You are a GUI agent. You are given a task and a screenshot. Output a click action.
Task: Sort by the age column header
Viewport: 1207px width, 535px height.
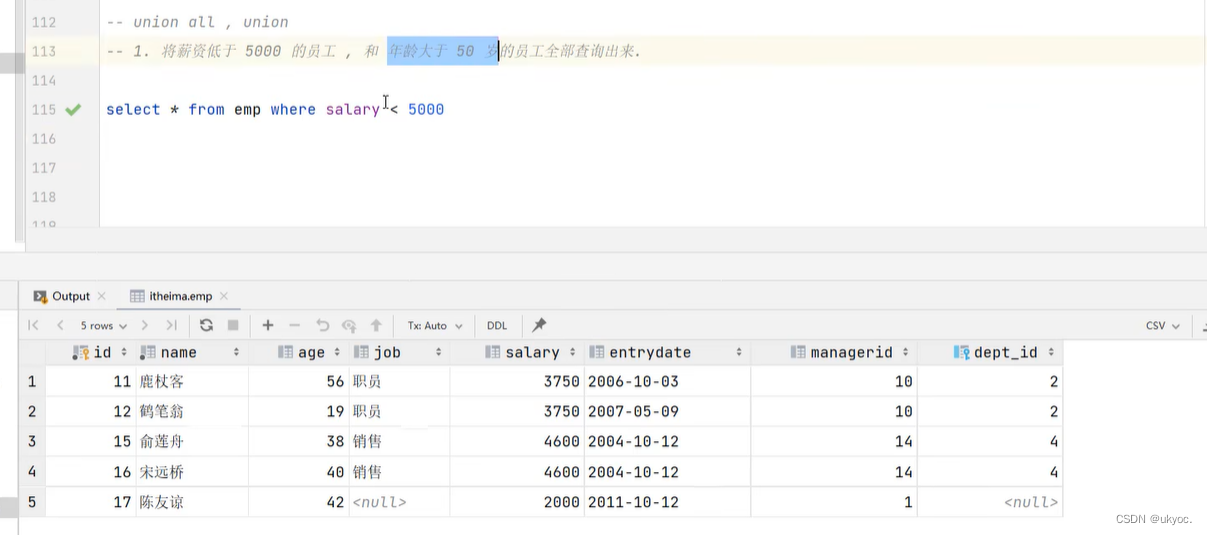299,352
